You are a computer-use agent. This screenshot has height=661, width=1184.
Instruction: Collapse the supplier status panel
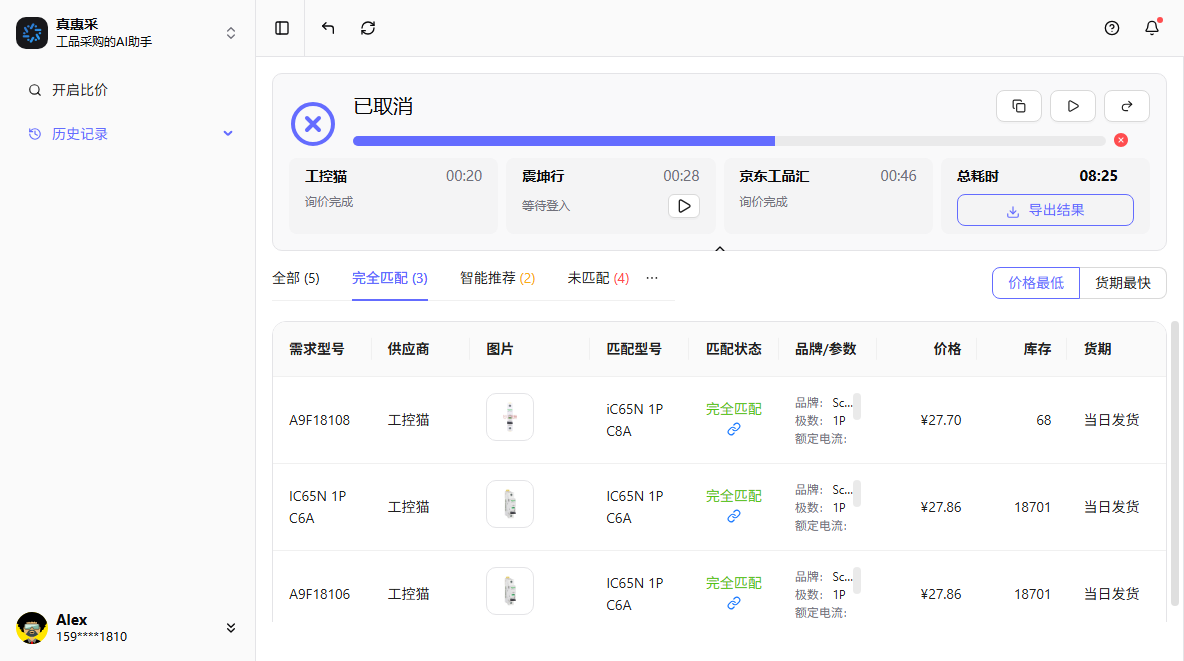(720, 248)
